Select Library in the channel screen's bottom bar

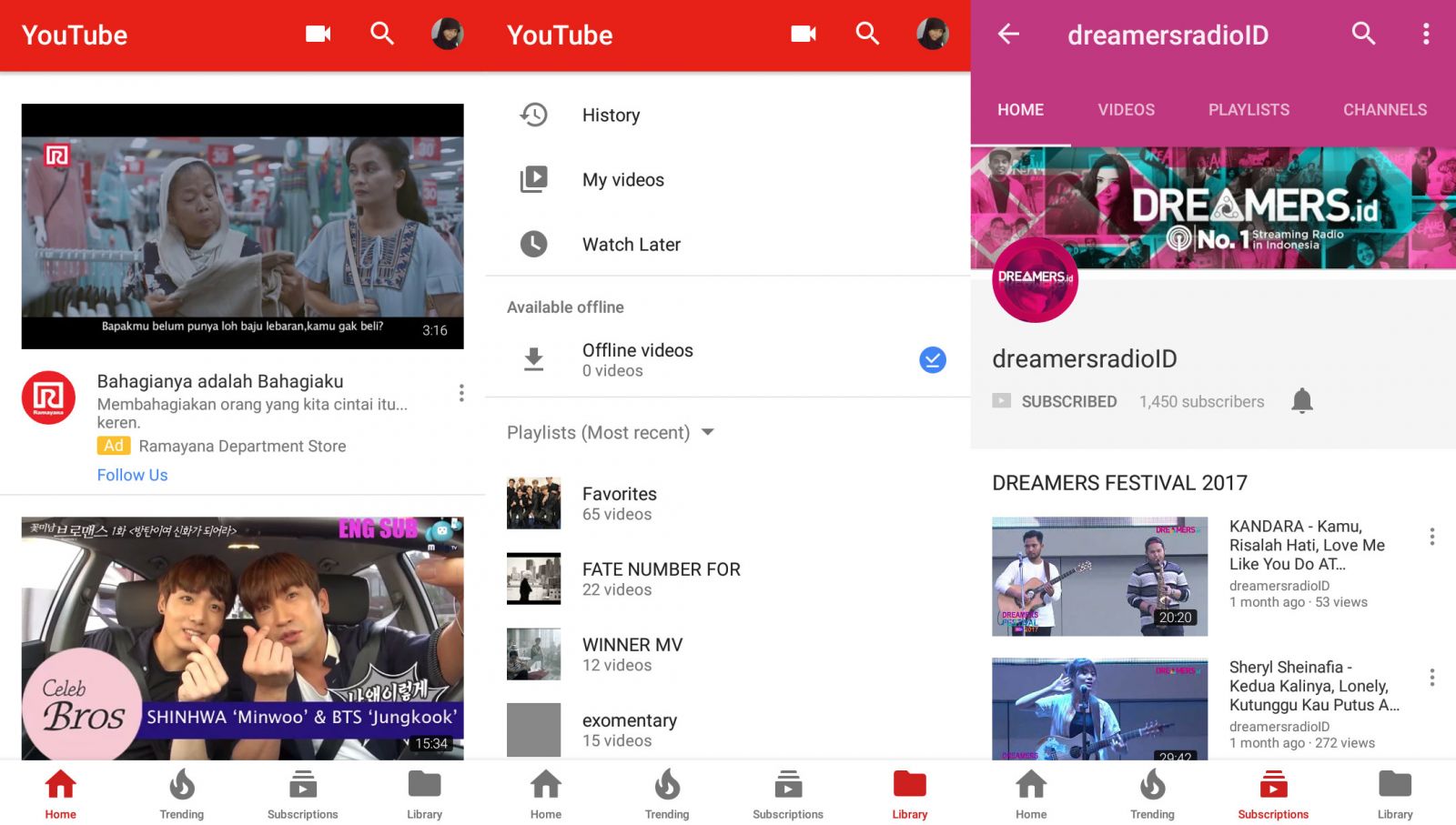(x=1395, y=794)
